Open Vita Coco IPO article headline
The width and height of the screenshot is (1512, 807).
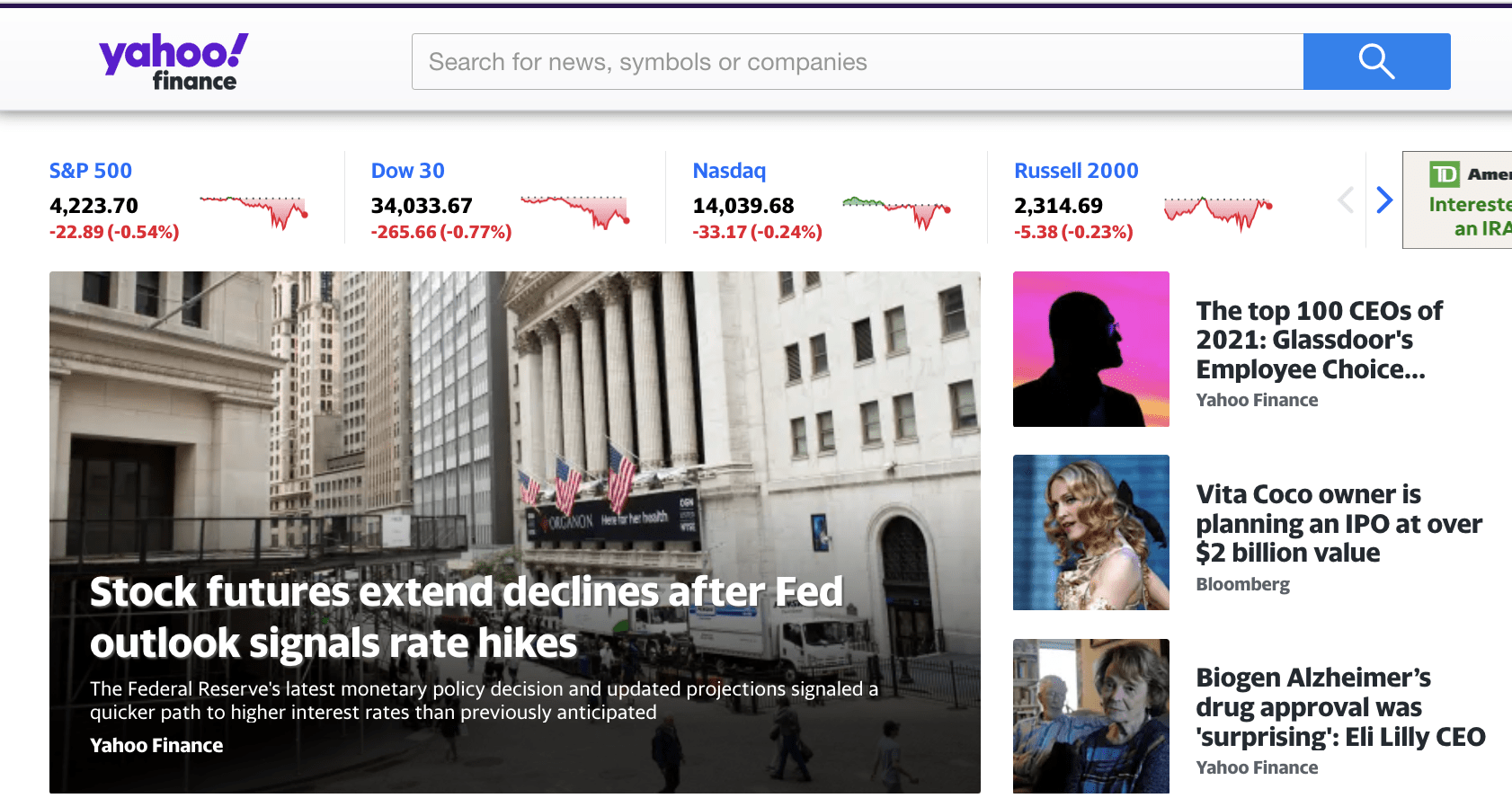1339,523
